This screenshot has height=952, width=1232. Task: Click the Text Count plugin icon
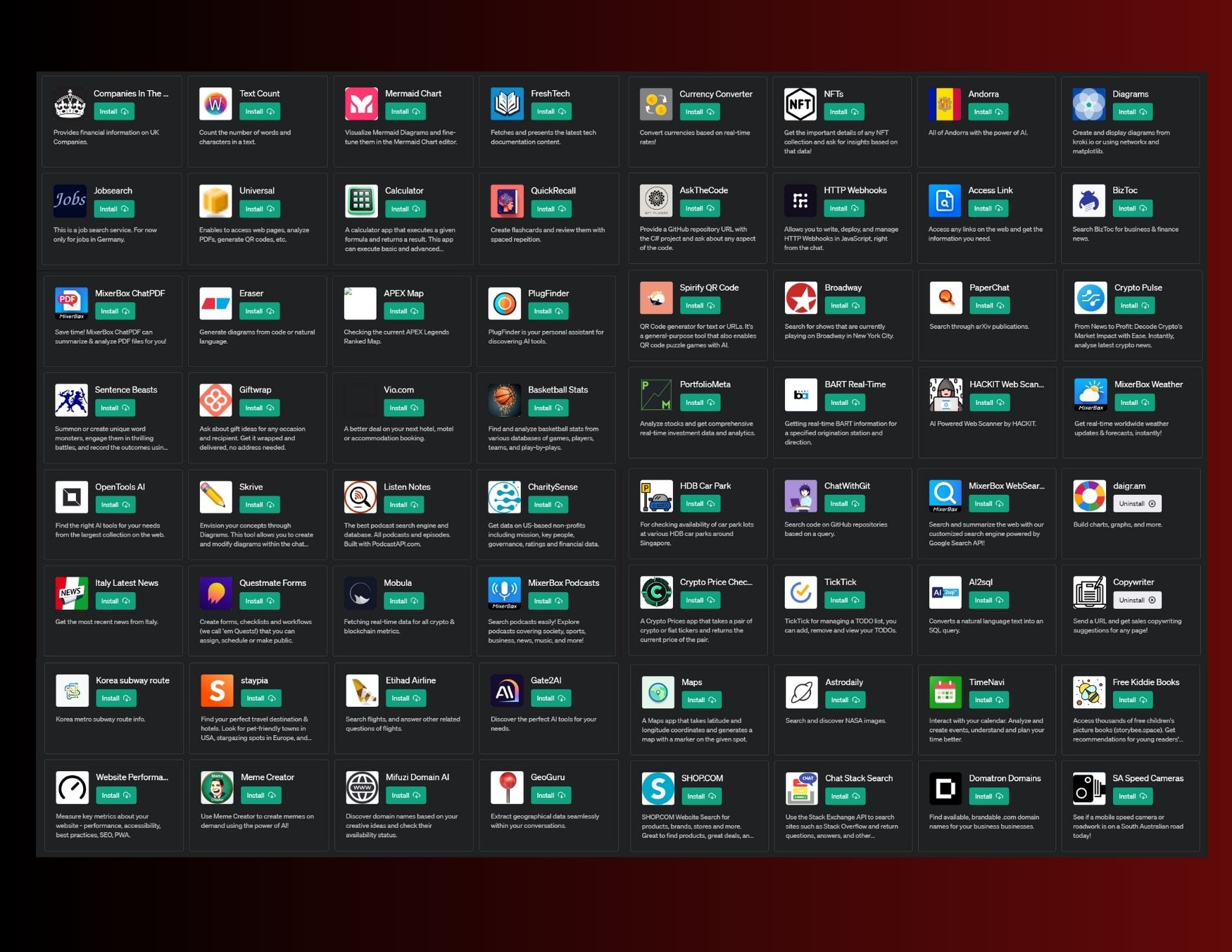pos(215,104)
